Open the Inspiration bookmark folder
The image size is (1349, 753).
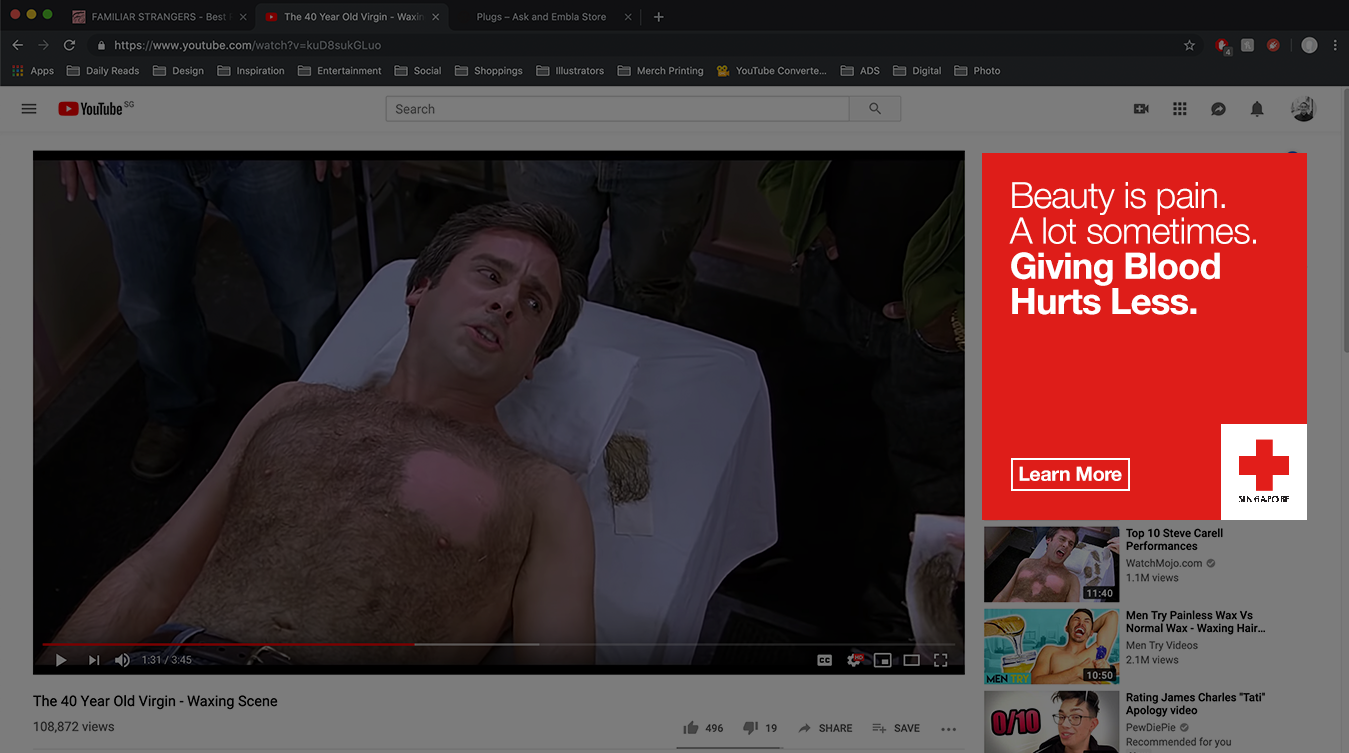click(x=251, y=71)
